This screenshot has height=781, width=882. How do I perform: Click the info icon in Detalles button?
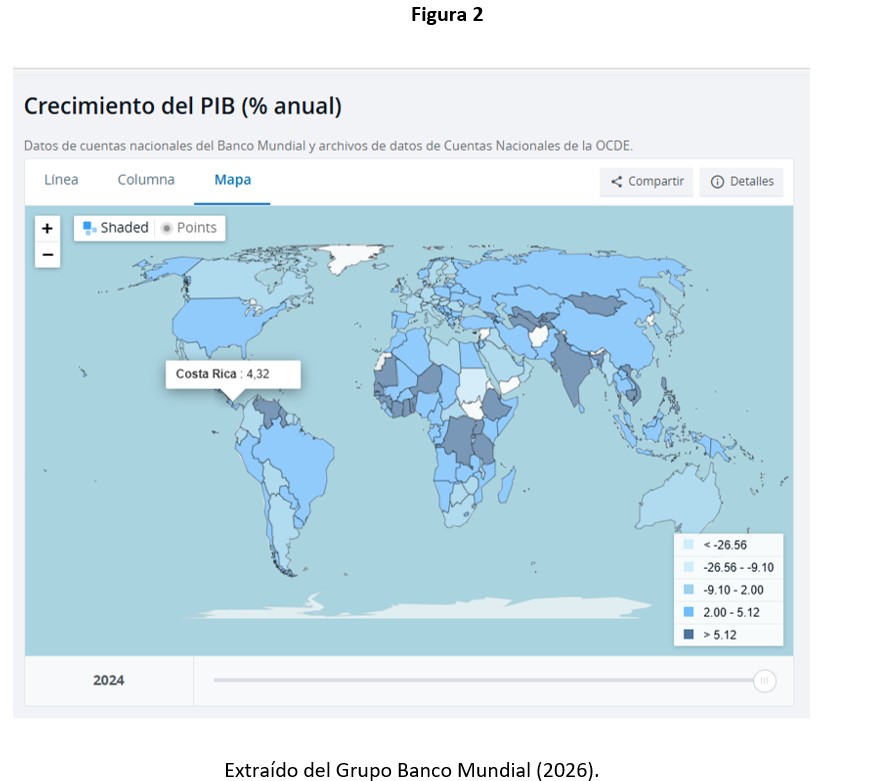click(716, 182)
